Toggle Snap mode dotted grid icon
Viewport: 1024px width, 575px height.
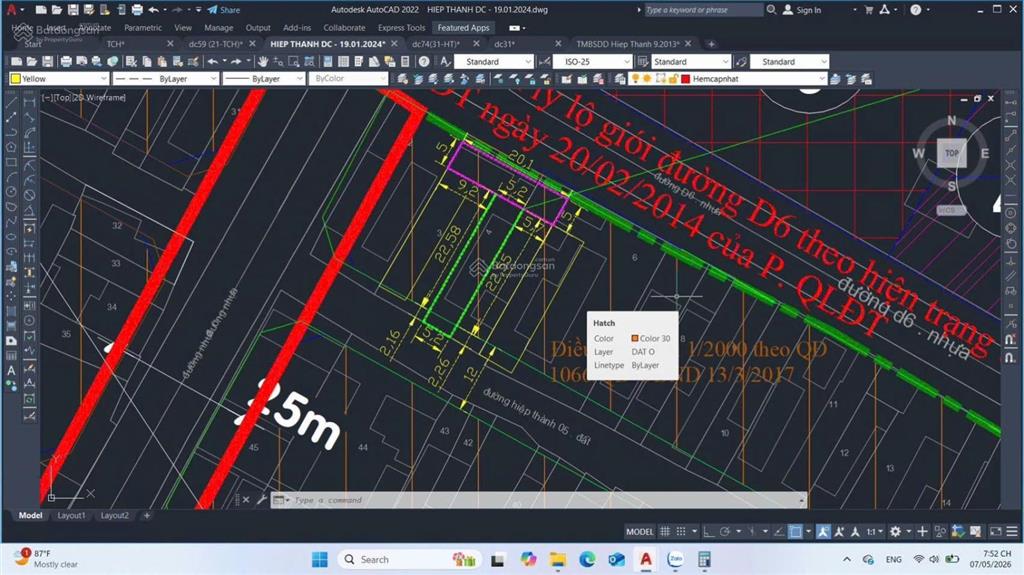[x=680, y=531]
